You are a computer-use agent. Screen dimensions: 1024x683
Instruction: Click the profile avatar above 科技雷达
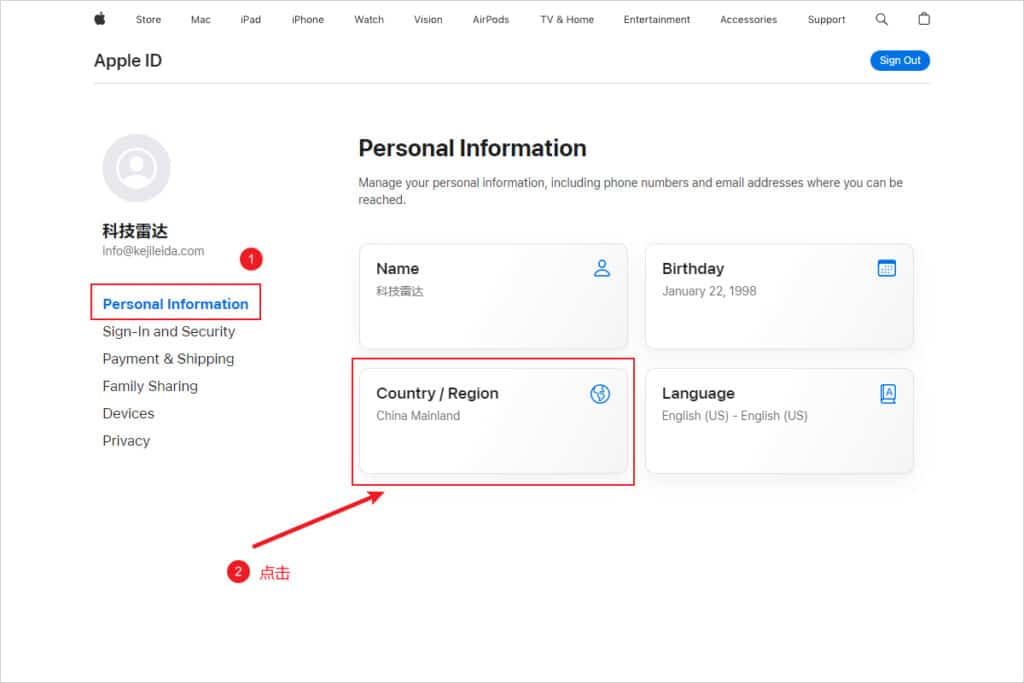(136, 168)
